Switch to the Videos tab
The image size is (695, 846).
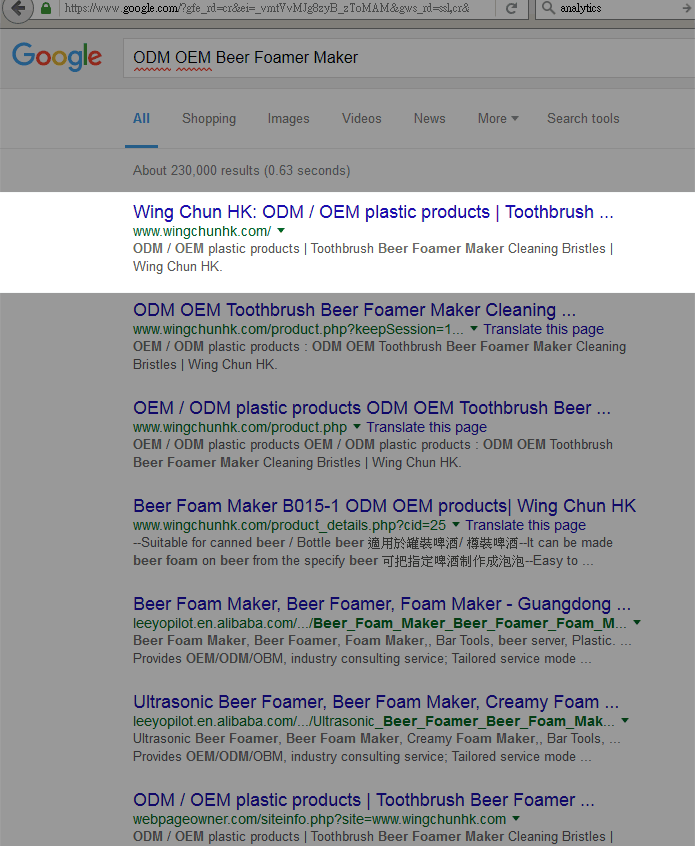[362, 119]
